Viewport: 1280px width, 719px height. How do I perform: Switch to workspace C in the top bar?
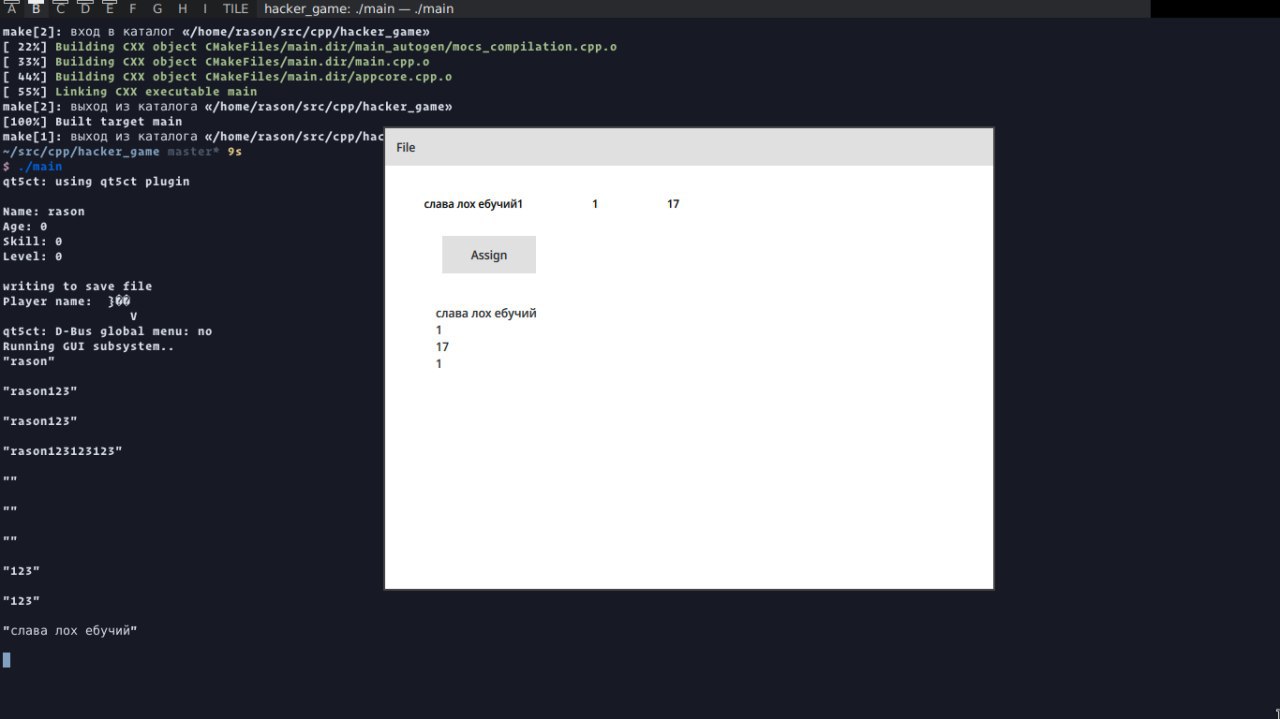pyautogui.click(x=60, y=9)
